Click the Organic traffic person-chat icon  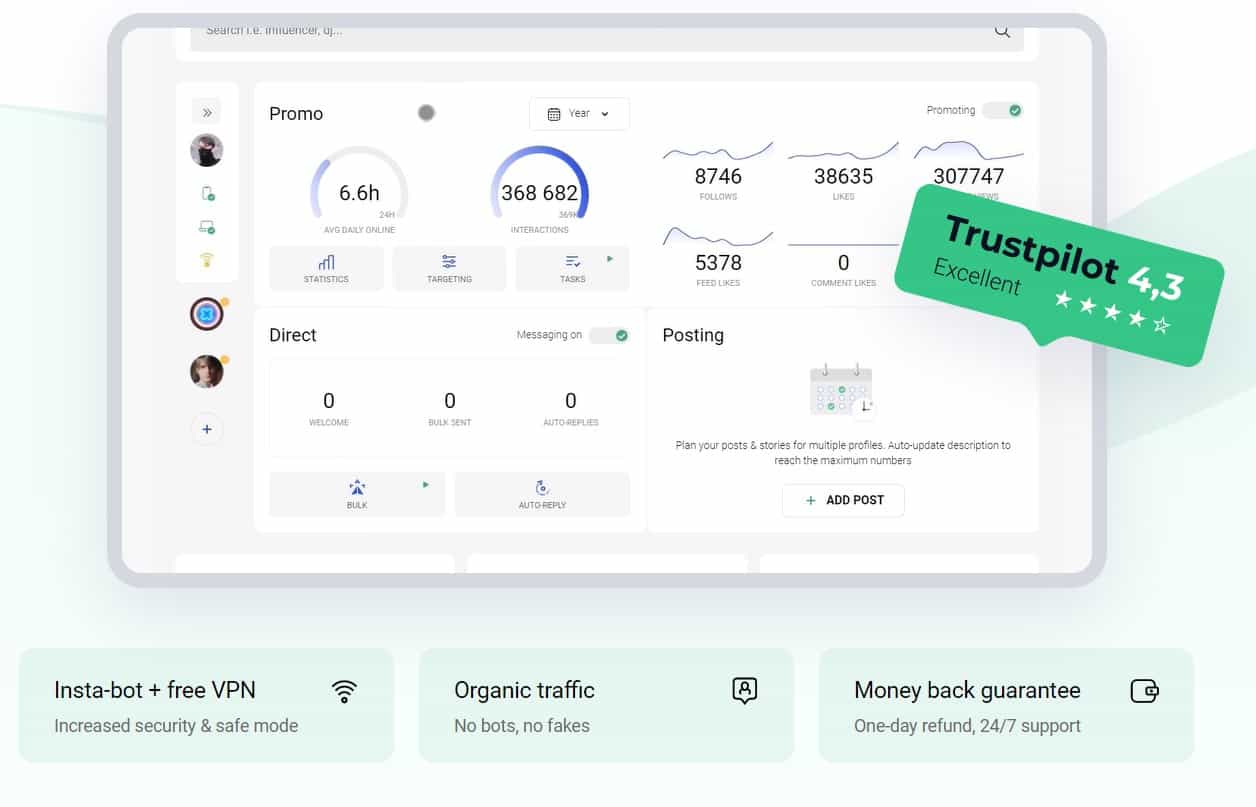[744, 690]
